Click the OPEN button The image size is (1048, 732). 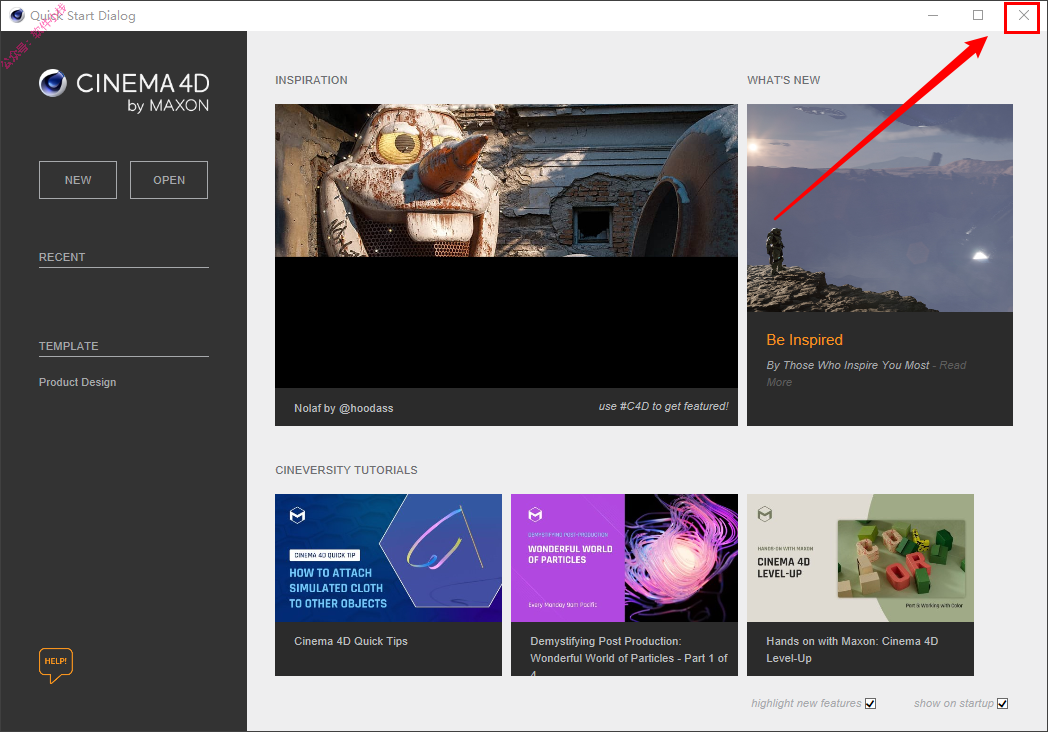[x=168, y=180]
